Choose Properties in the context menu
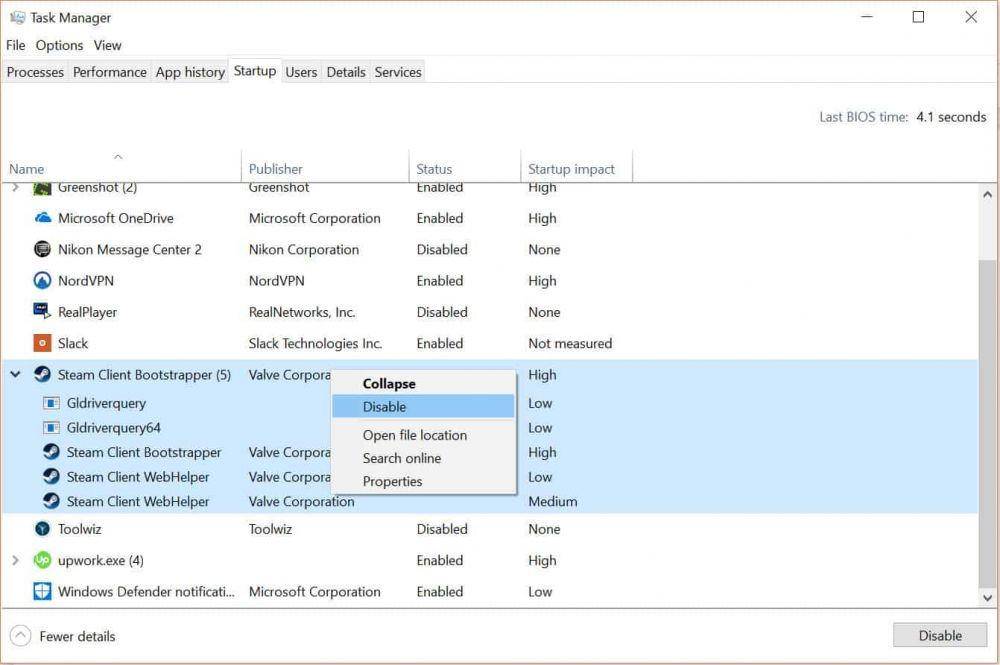The height and width of the screenshot is (665, 1000). pos(423,481)
